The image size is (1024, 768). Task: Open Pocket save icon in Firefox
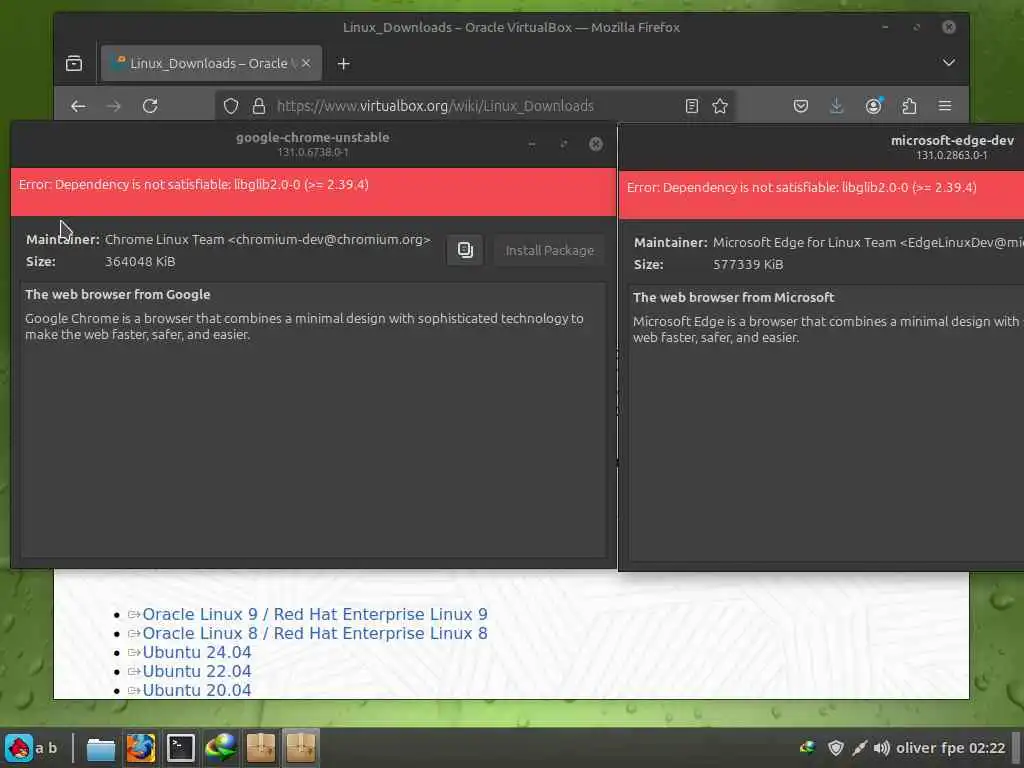[x=801, y=106]
